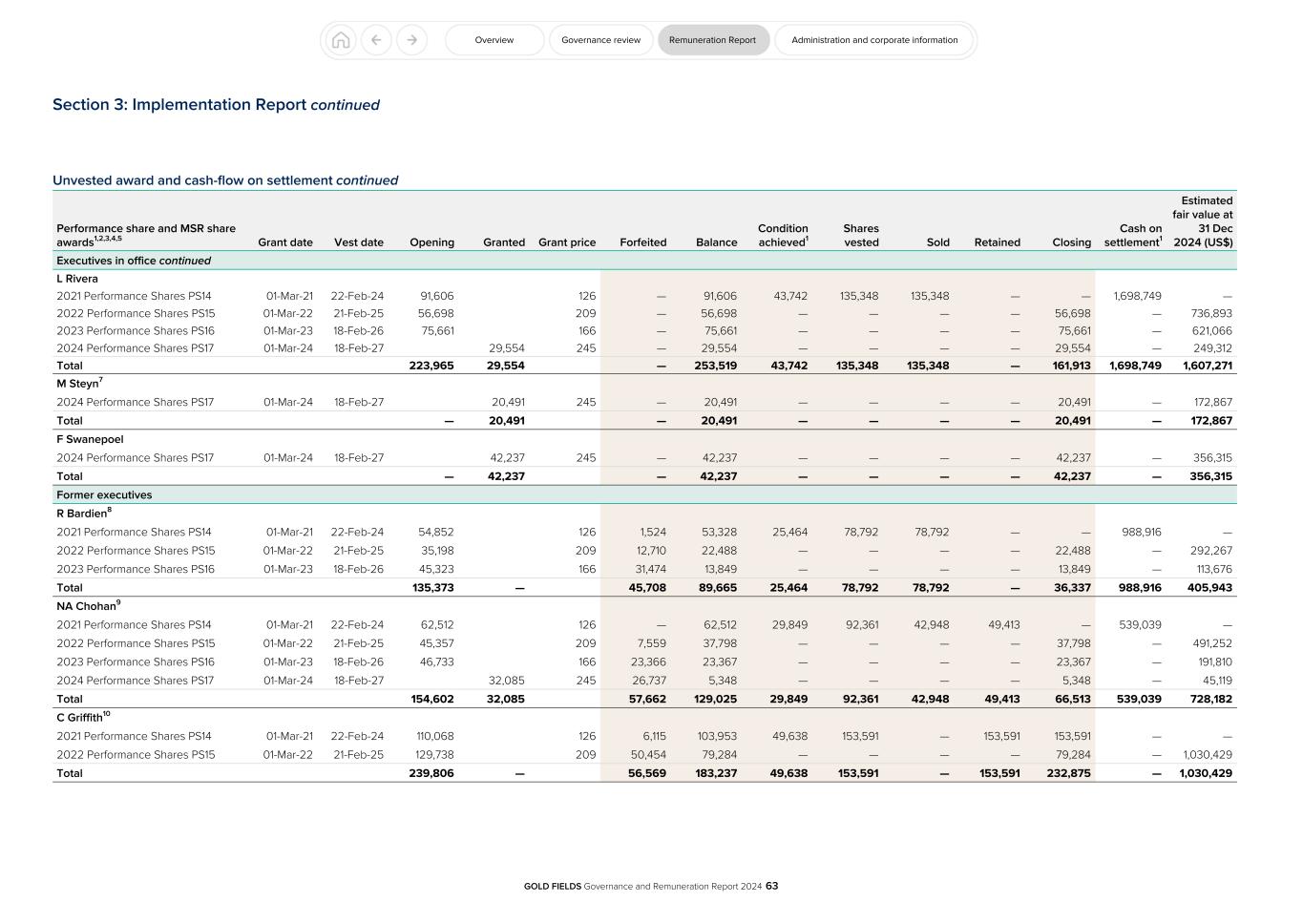
Task: Click the home navigation icon
Action: [x=342, y=40]
